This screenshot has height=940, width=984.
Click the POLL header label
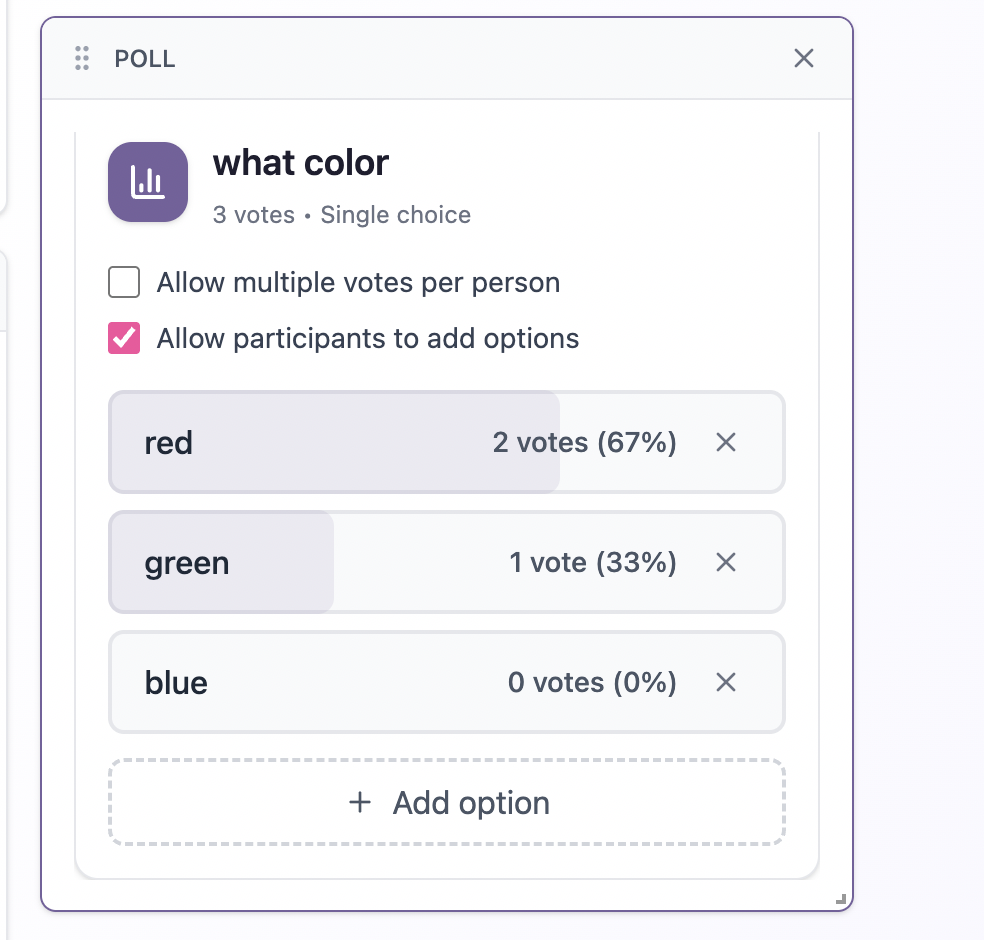click(x=145, y=59)
